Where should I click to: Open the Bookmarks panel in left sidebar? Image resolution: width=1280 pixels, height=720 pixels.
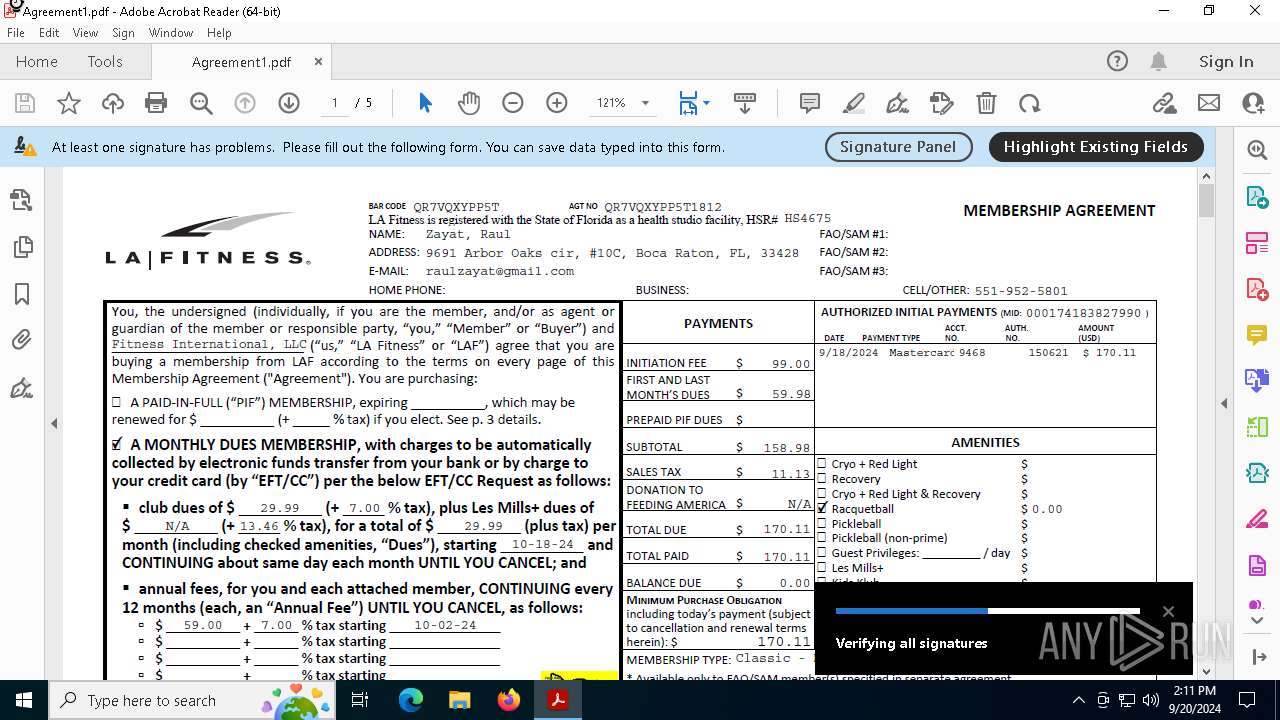point(22,294)
